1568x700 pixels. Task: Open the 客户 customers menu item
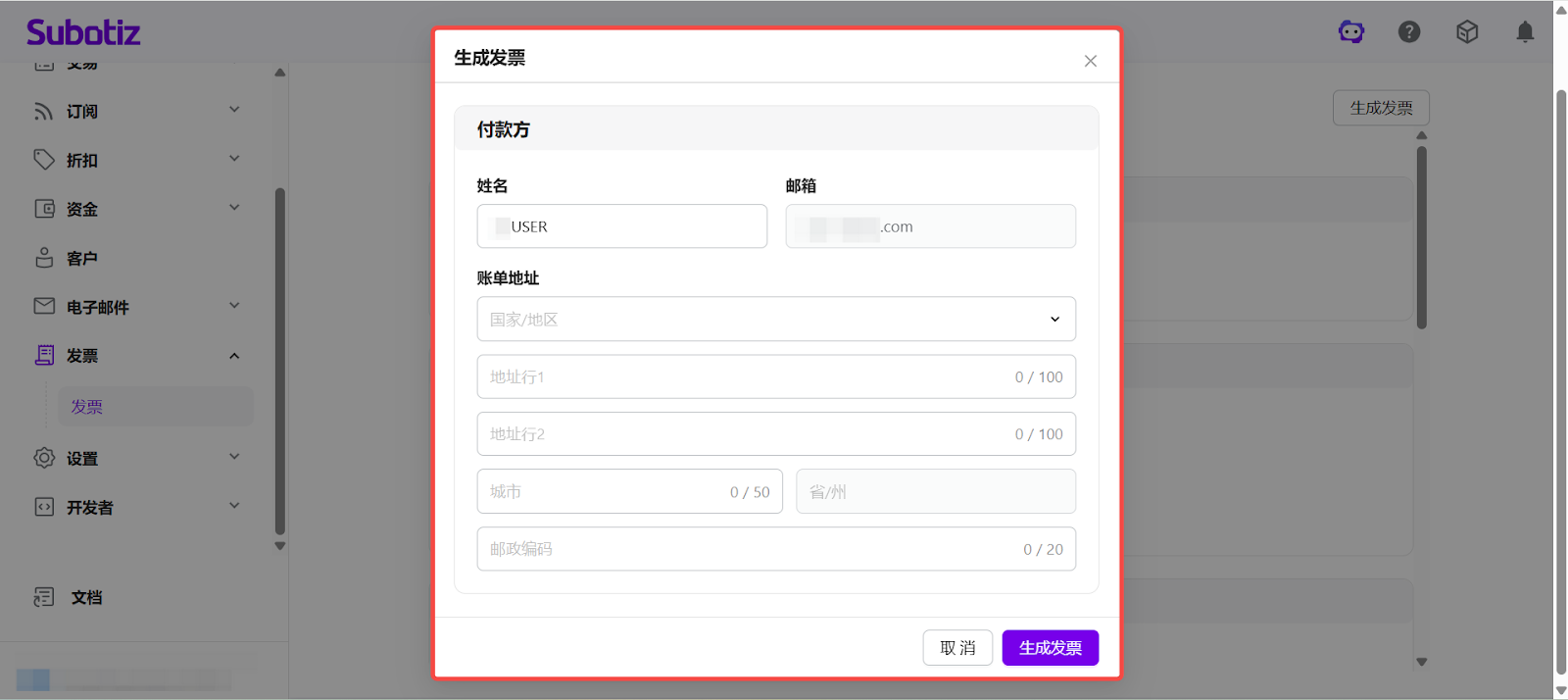pos(82,258)
